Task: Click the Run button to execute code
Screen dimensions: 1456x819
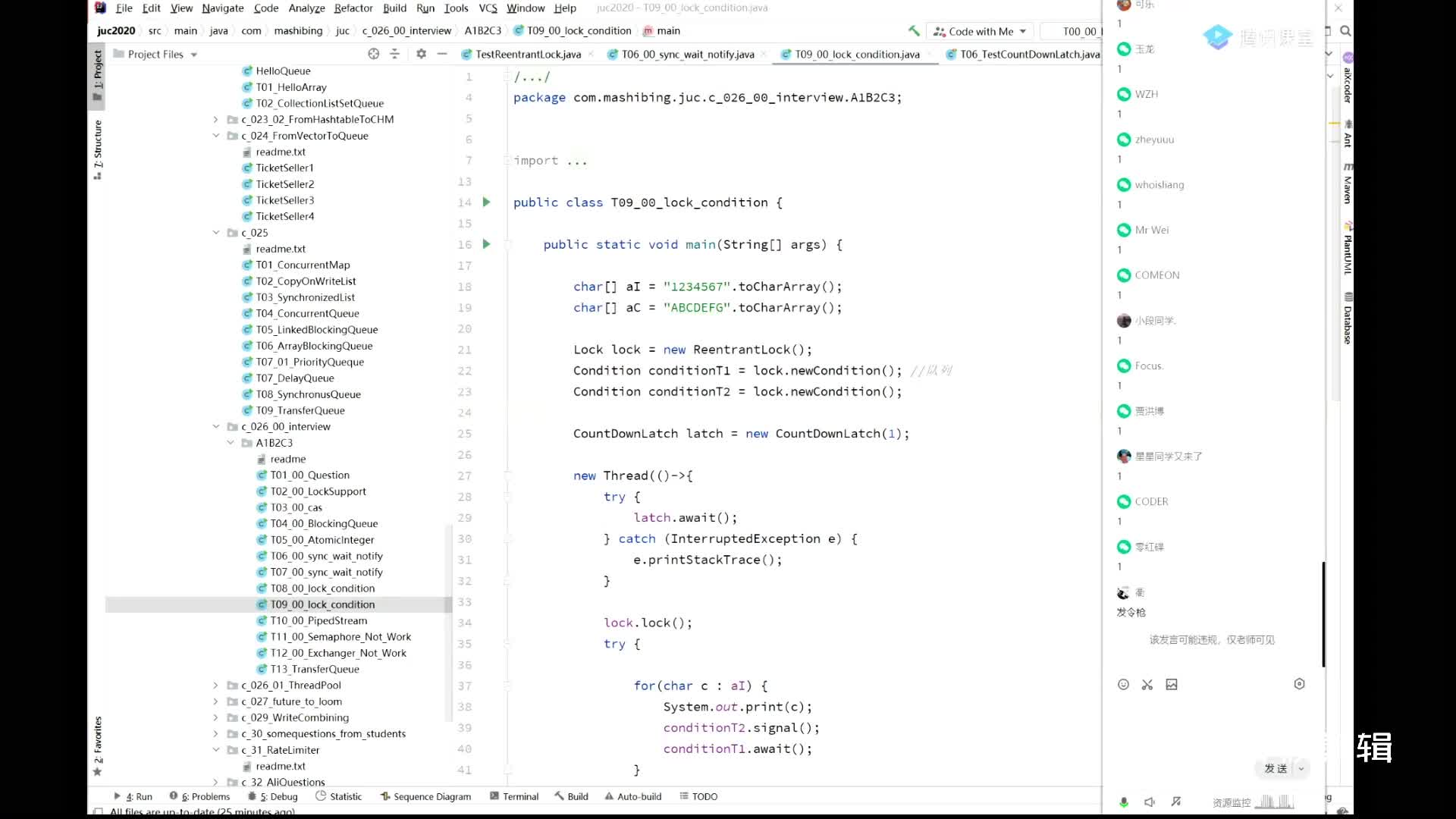Action: [x=135, y=795]
